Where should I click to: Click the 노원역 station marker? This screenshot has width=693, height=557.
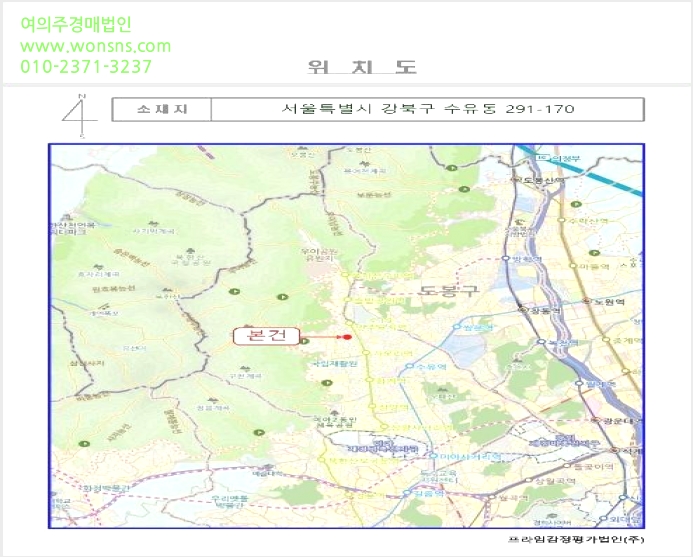pos(587,301)
